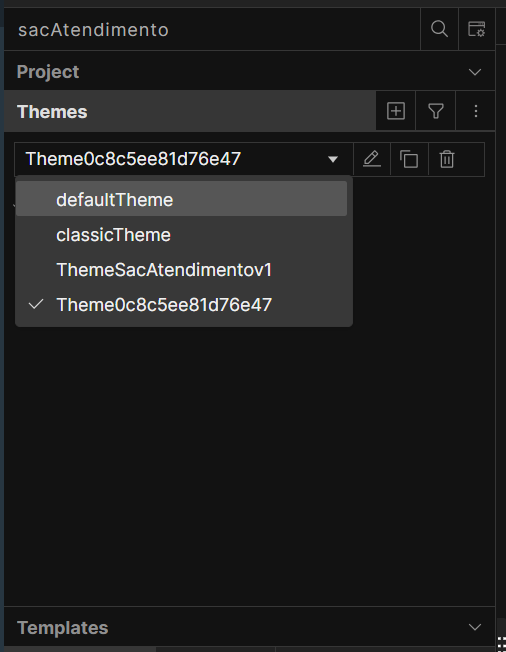Open the project settings window icon
Screen dimensions: 506x652
476,29
